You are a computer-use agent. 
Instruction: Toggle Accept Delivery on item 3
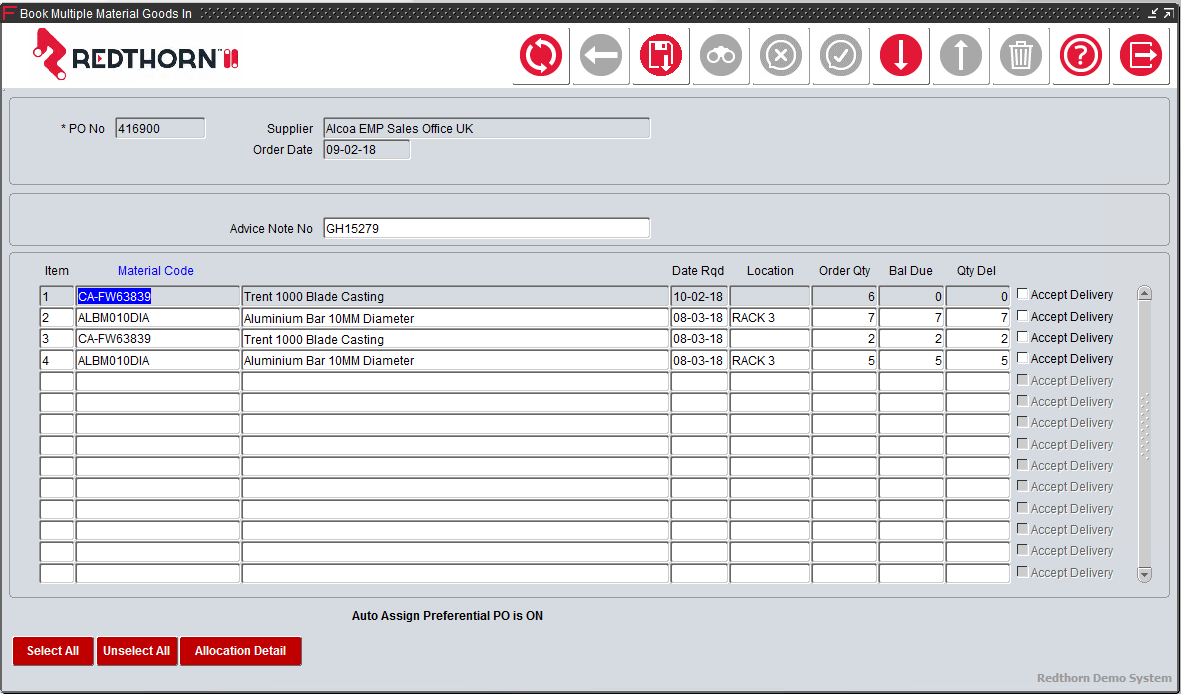1022,336
